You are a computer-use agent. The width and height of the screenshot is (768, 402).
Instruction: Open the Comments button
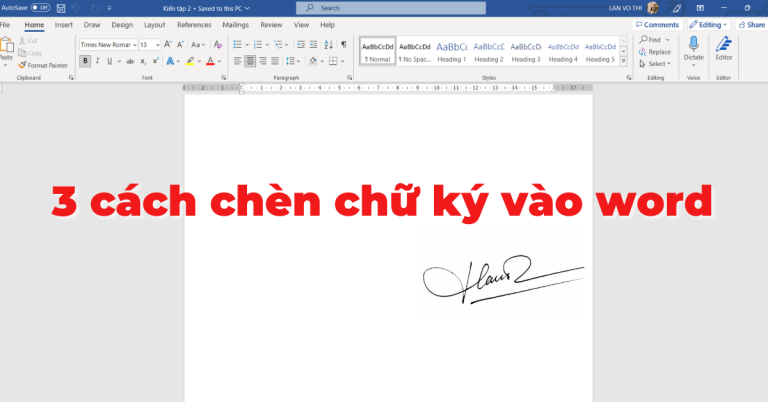click(x=657, y=24)
